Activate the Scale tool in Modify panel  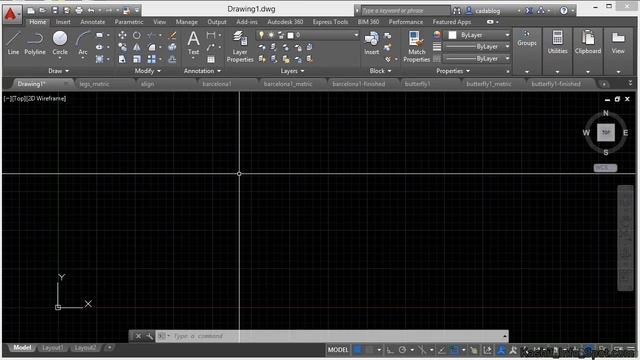click(x=137, y=59)
